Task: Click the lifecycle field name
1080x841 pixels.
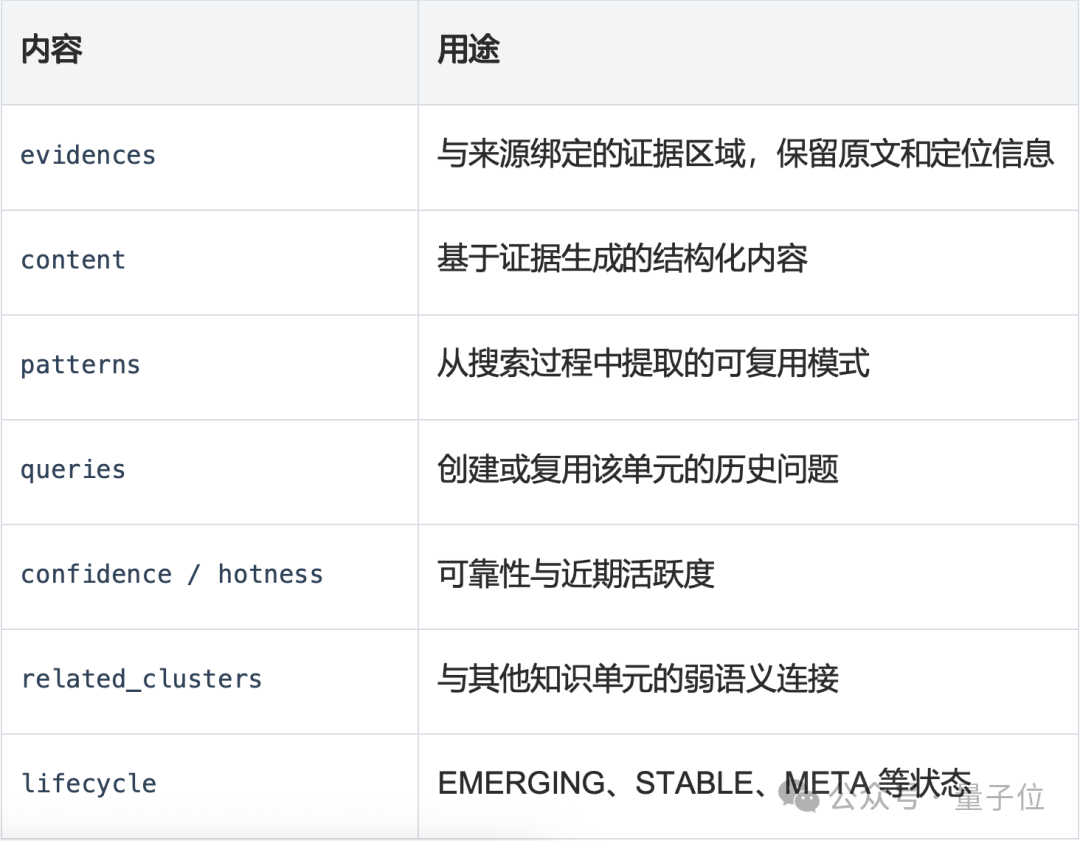Action: point(88,784)
